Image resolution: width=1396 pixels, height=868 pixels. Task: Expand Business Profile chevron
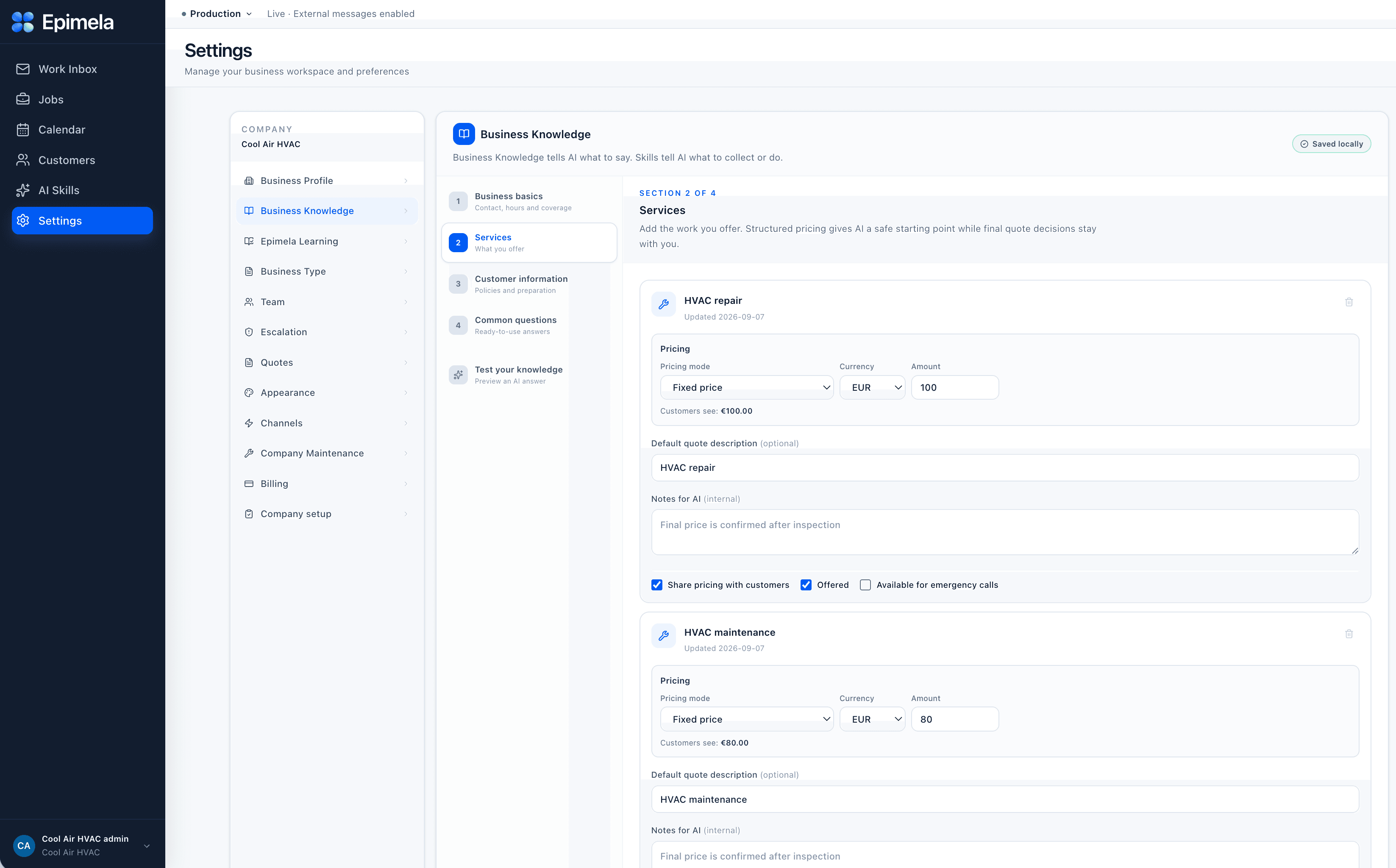tap(406, 181)
